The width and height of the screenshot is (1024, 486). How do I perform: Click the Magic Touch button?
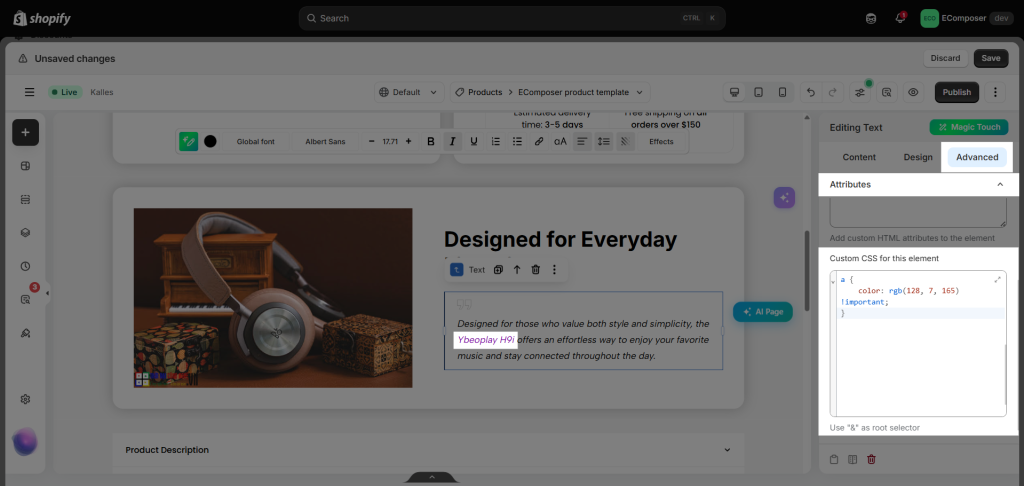pyautogui.click(x=968, y=127)
